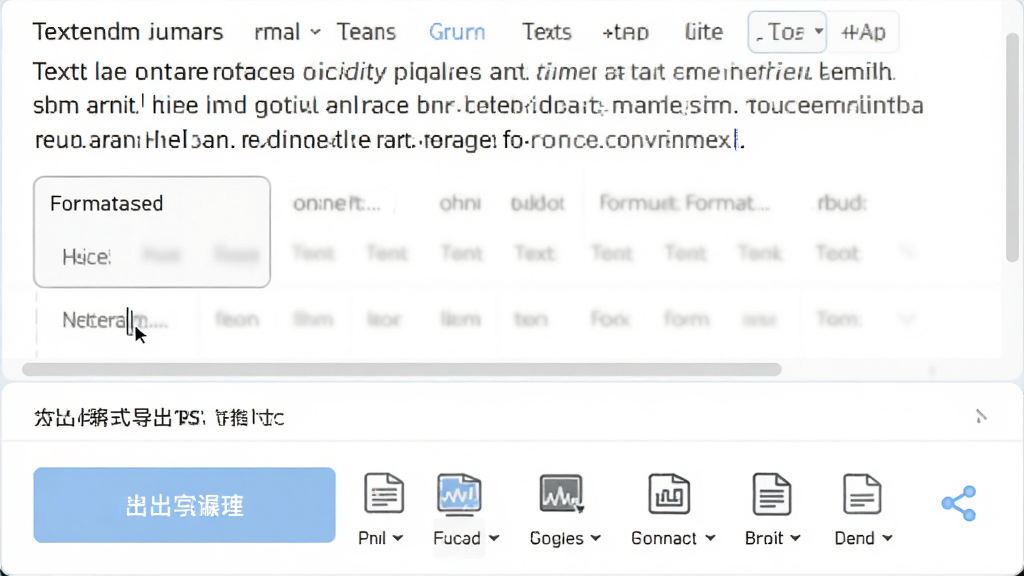Select the Texts tab
Viewport: 1024px width, 576px height.
[x=547, y=31]
